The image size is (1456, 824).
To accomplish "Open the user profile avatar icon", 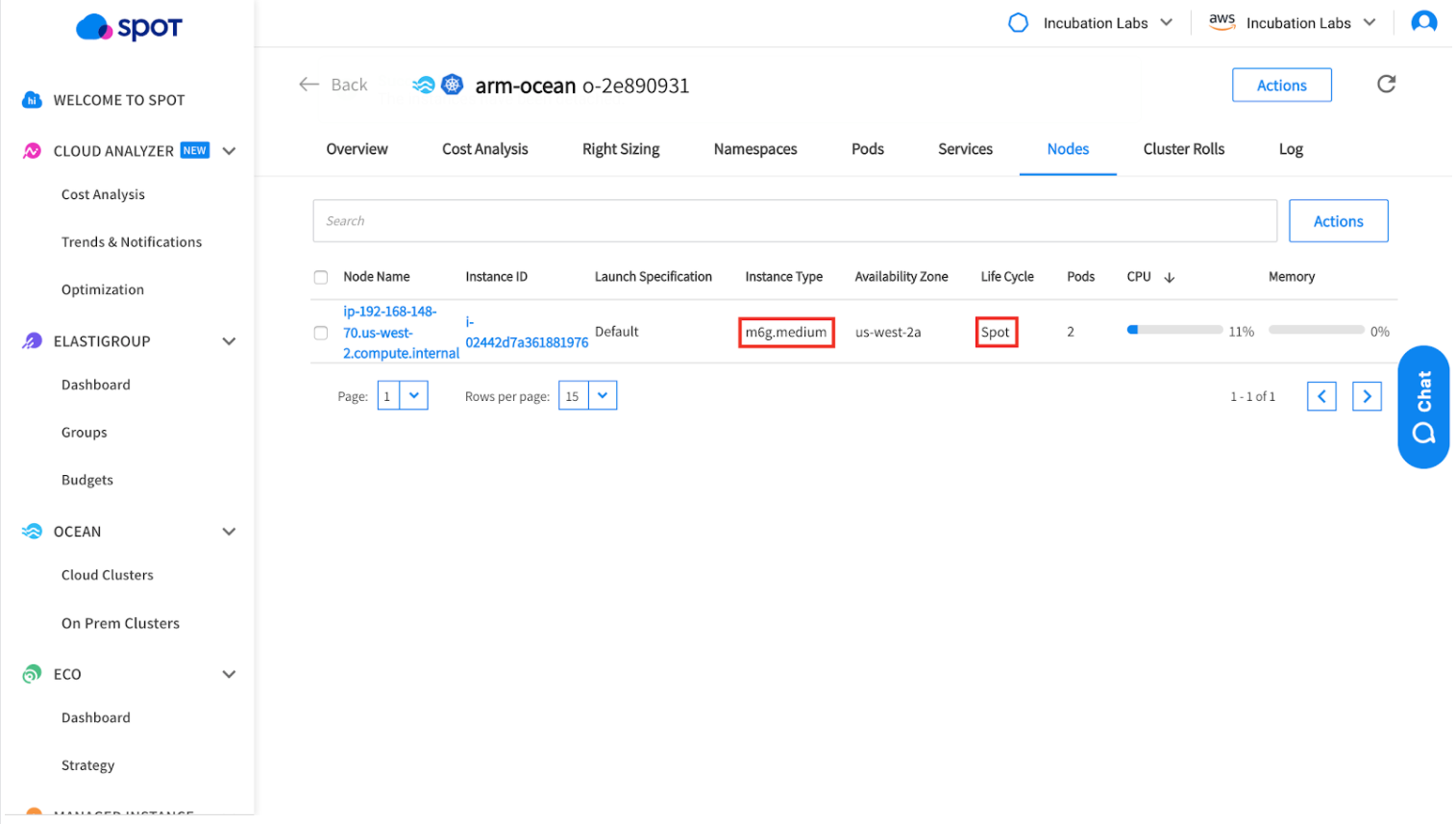I will coord(1423,22).
